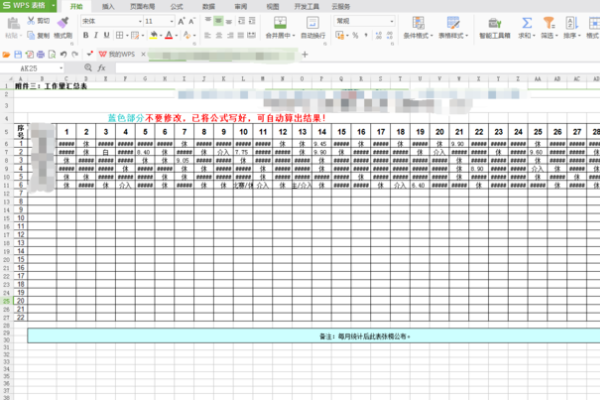Toggle bold formatting
The height and width of the screenshot is (400, 600).
pyautogui.click(x=86, y=35)
